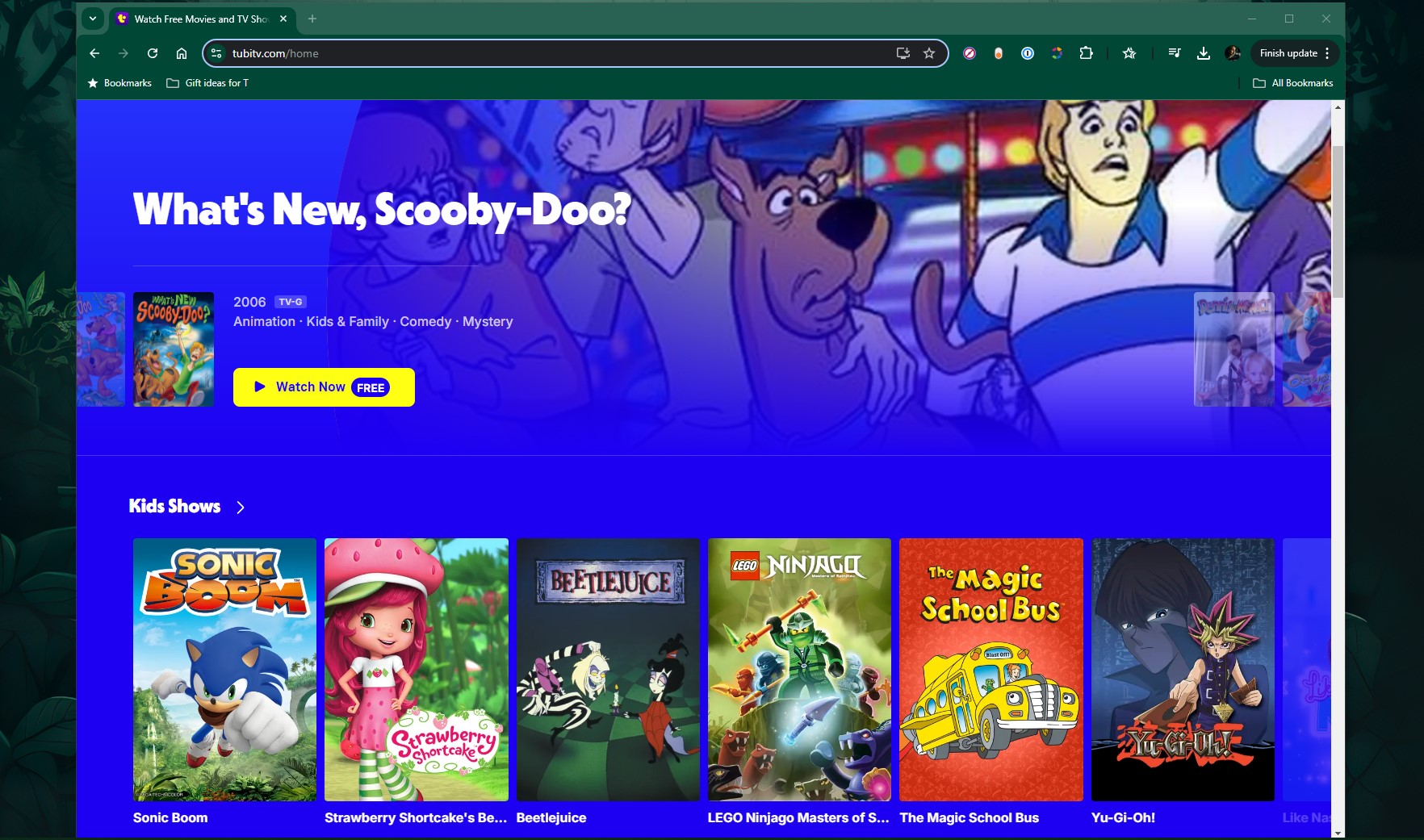Open the Gift ideas for T folder
Viewport: 1424px width, 840px height.
tap(207, 83)
